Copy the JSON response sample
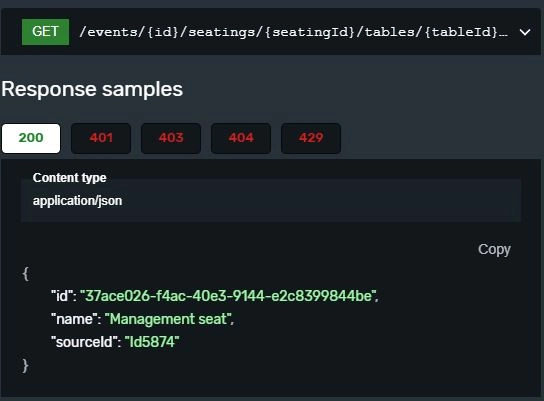The width and height of the screenshot is (544, 401). [x=494, y=249]
